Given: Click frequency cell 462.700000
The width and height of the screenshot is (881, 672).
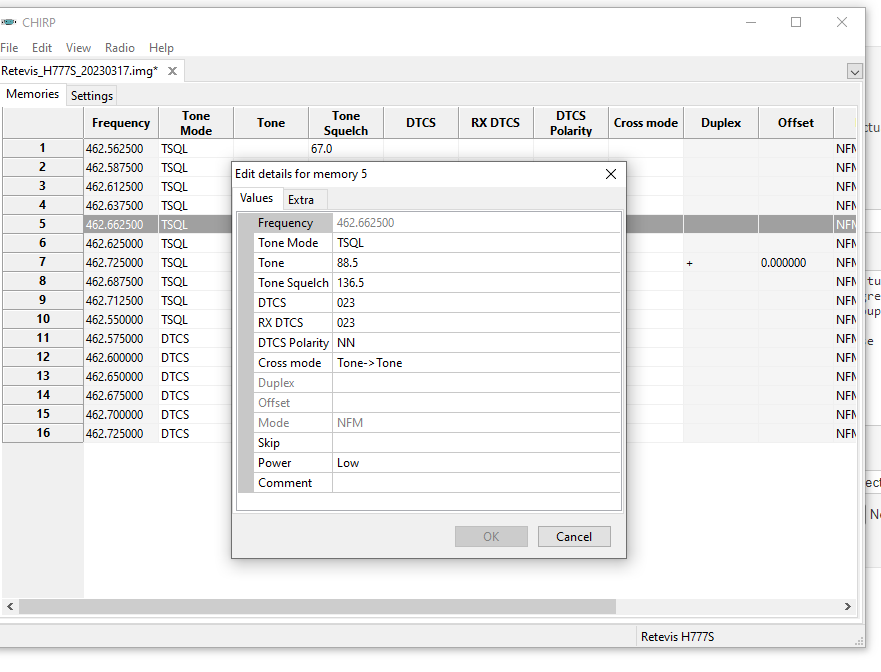Looking at the screenshot, I should point(121,415).
